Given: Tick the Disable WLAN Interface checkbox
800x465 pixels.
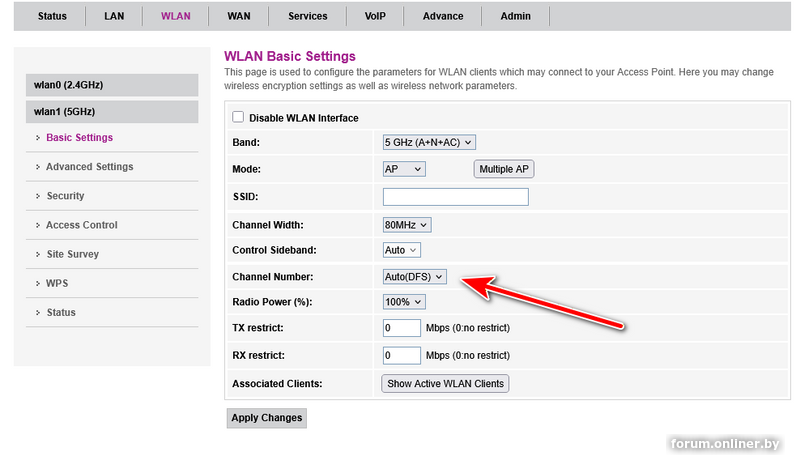Looking at the screenshot, I should point(238,118).
